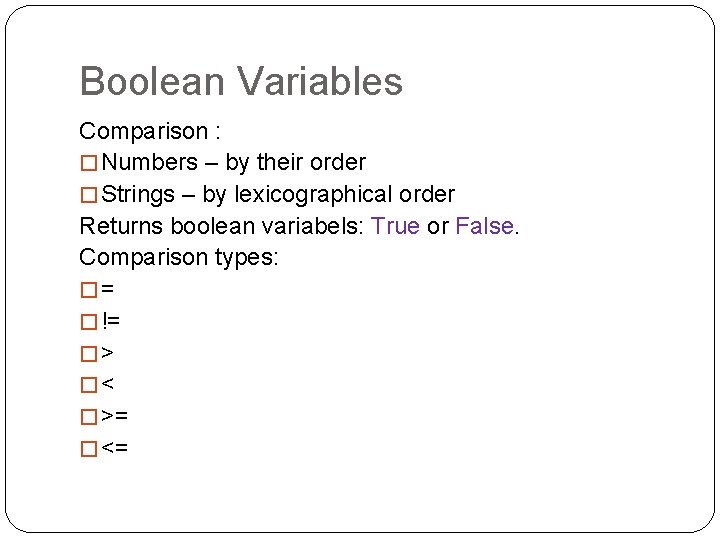Click the purple word False
Screen dimensions: 720x540
pos(484,226)
